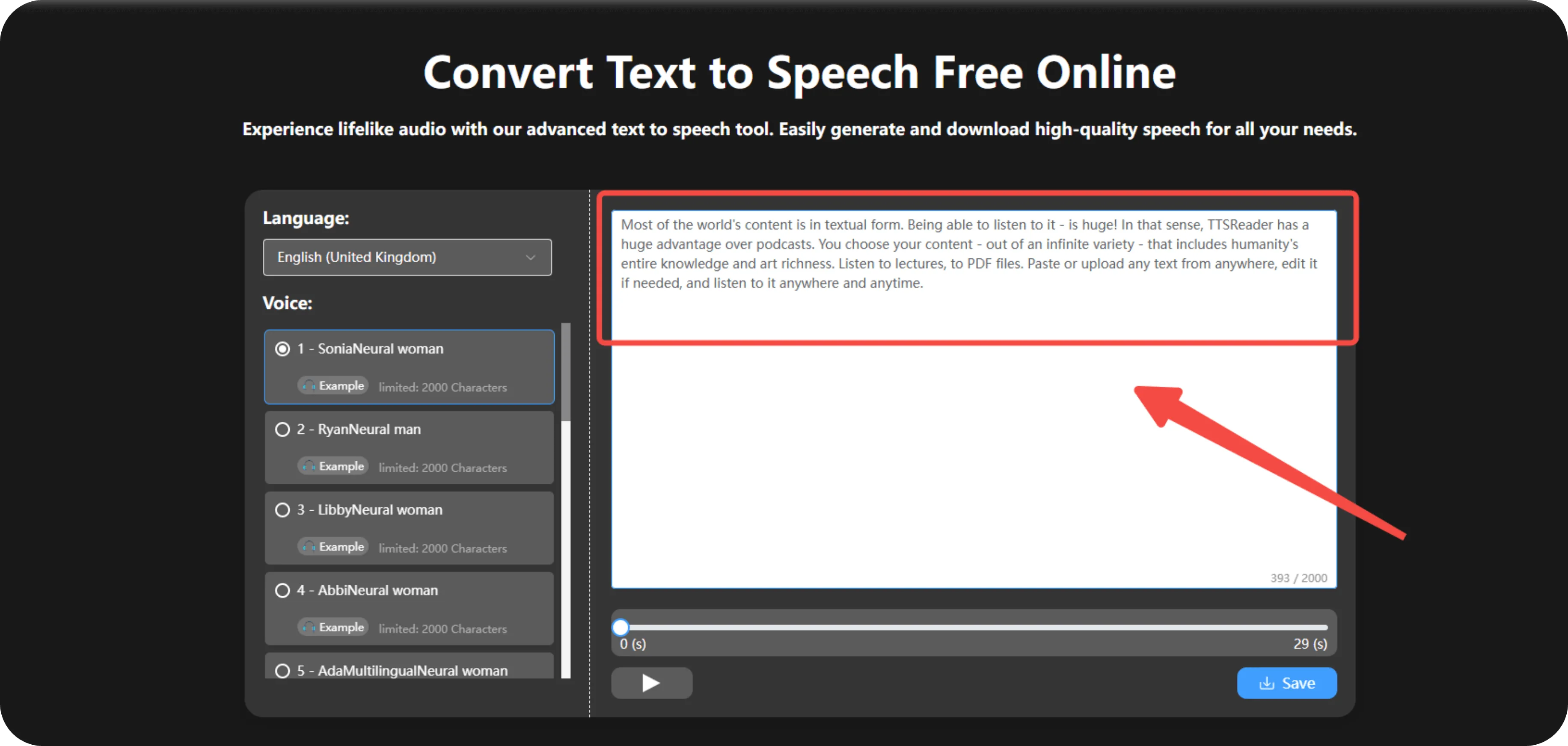
Task: Play Example for SoniaNeural voice
Action: (x=333, y=386)
